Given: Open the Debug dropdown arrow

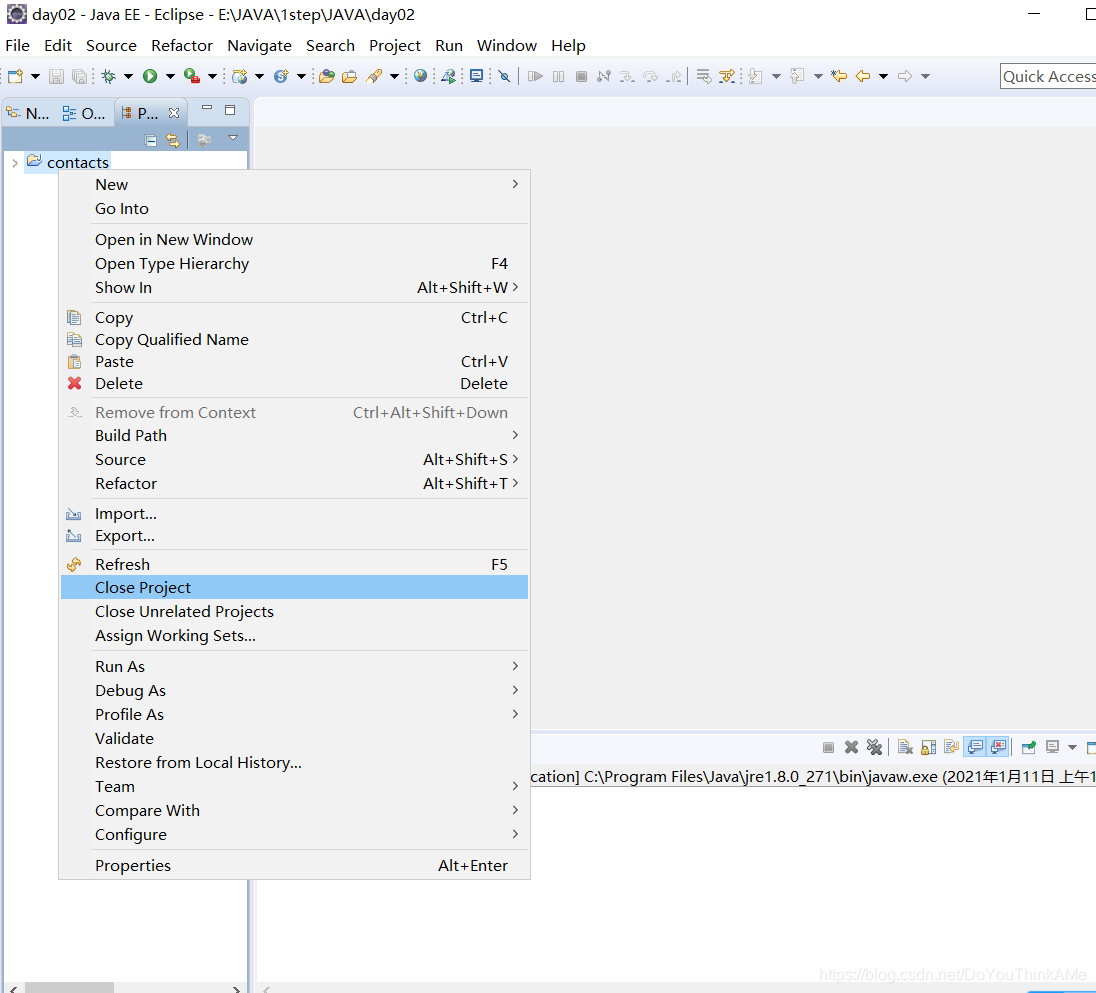Looking at the screenshot, I should click(x=129, y=76).
